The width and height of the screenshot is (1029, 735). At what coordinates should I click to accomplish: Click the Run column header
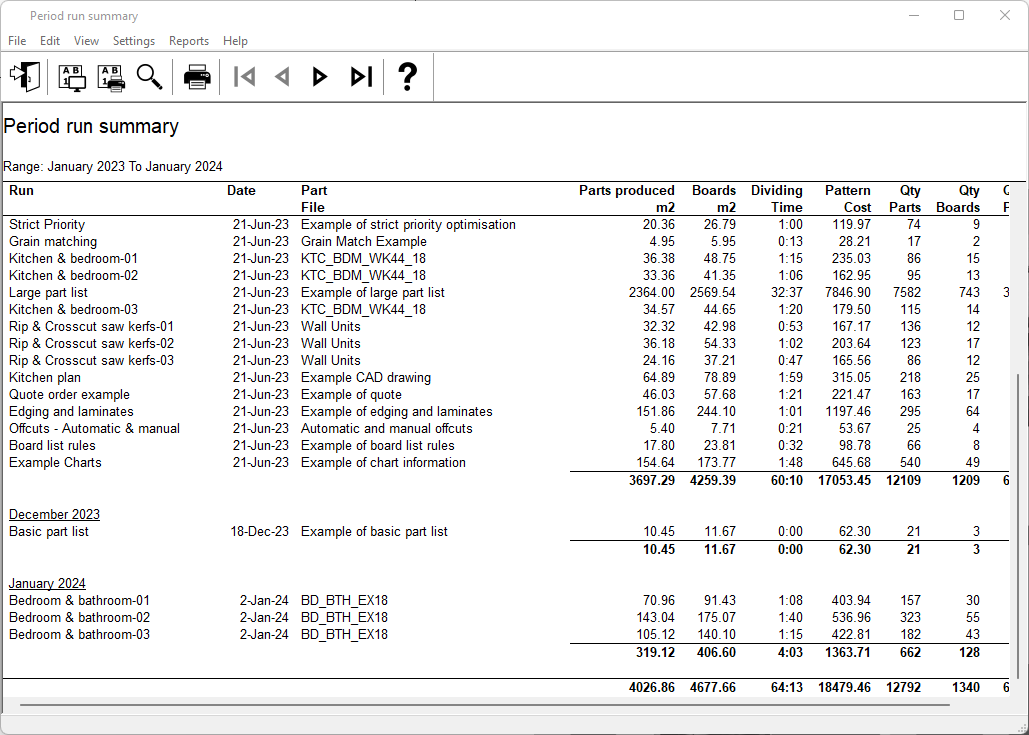tap(21, 191)
